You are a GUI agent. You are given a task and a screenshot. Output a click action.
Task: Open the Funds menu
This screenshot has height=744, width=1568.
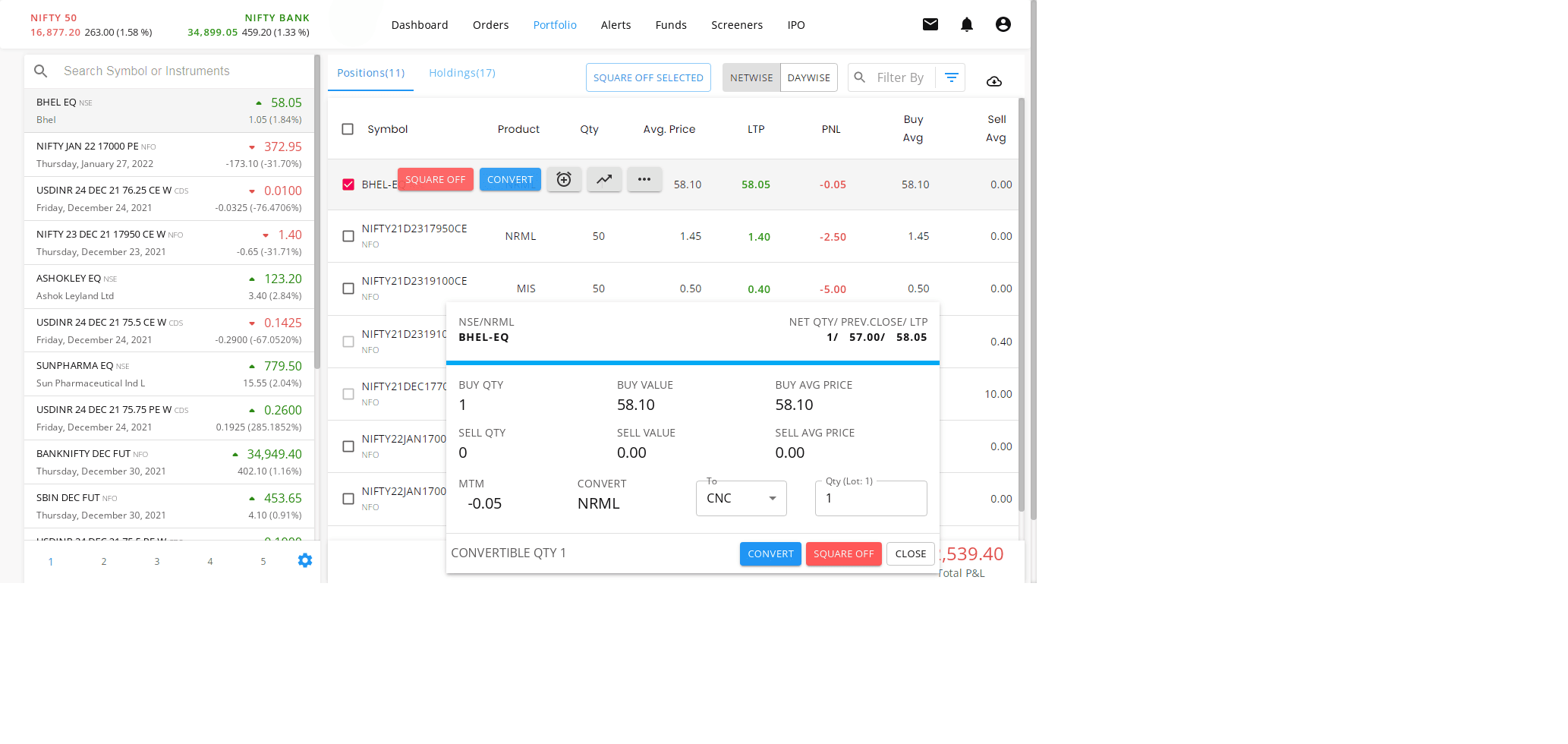671,25
